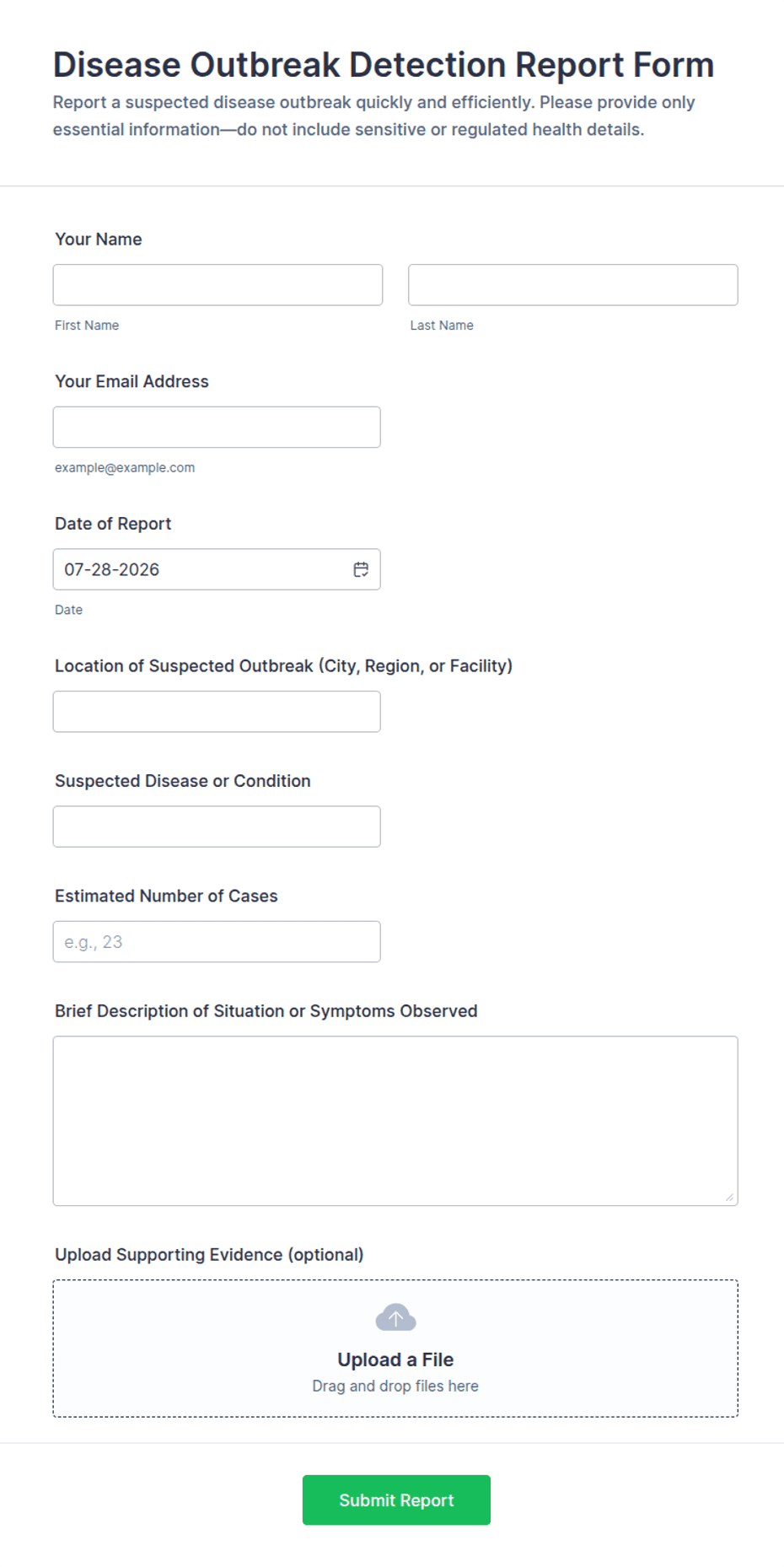The width and height of the screenshot is (784, 1567).
Task: Click inside the Brief Description text area
Action: (x=395, y=1121)
